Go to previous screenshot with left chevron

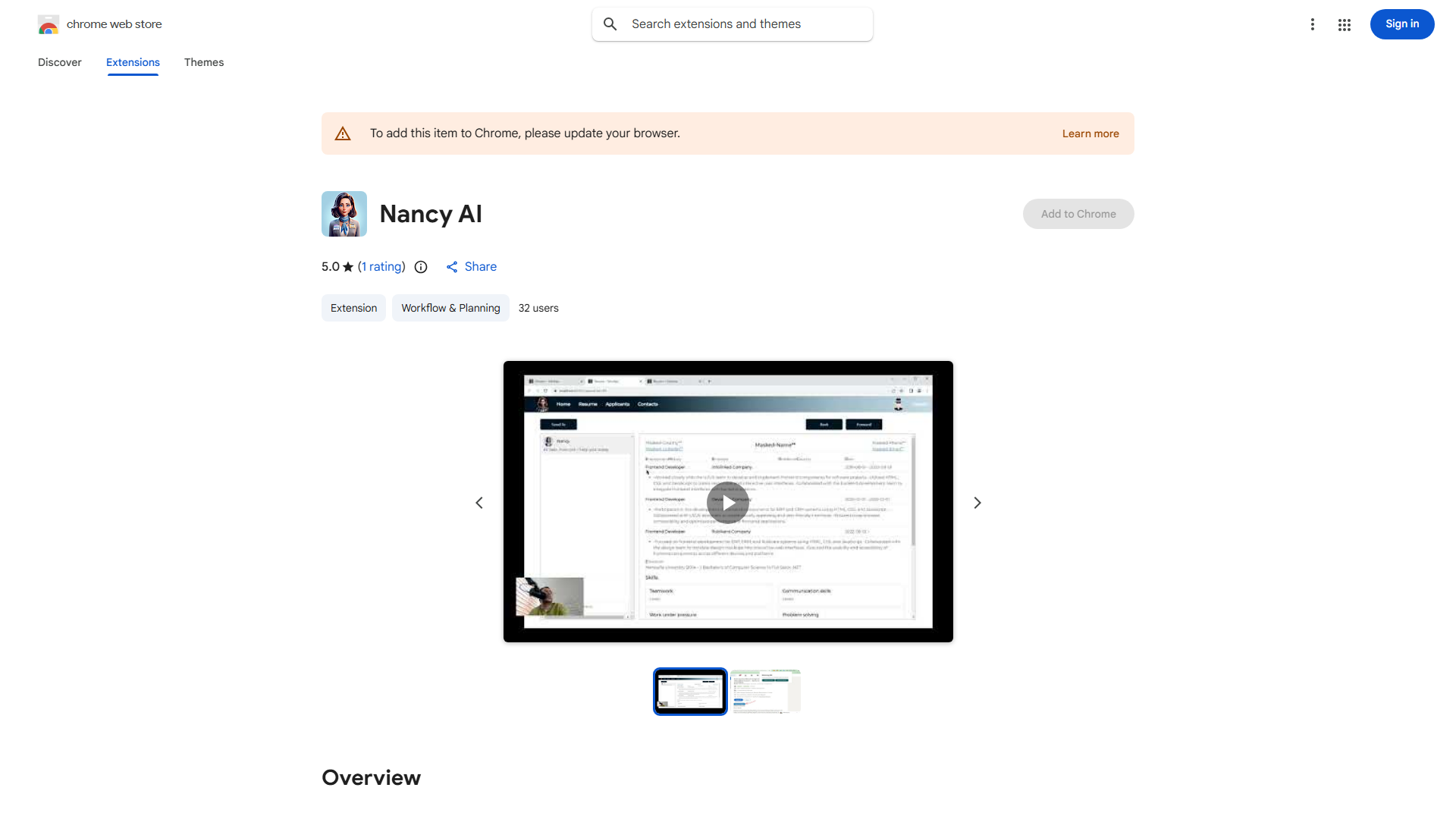(x=479, y=503)
